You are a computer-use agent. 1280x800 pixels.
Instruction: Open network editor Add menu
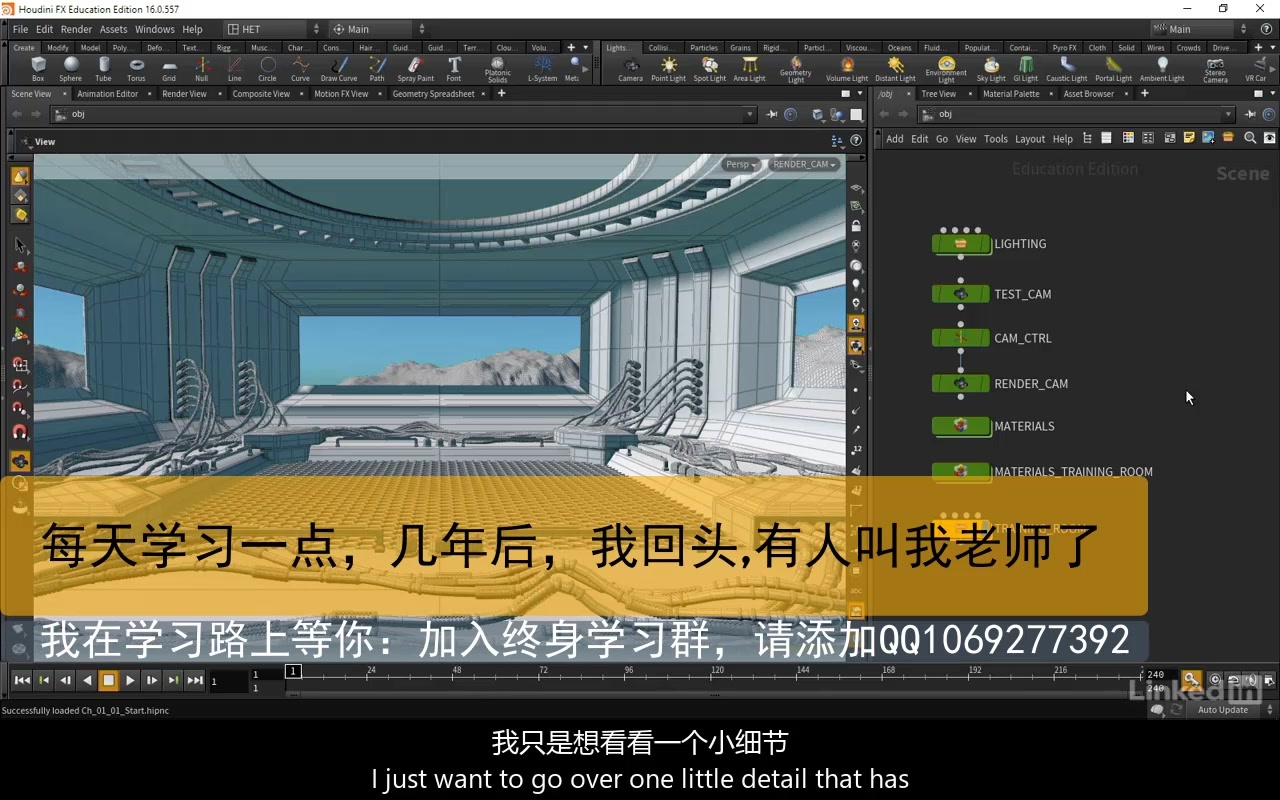894,139
